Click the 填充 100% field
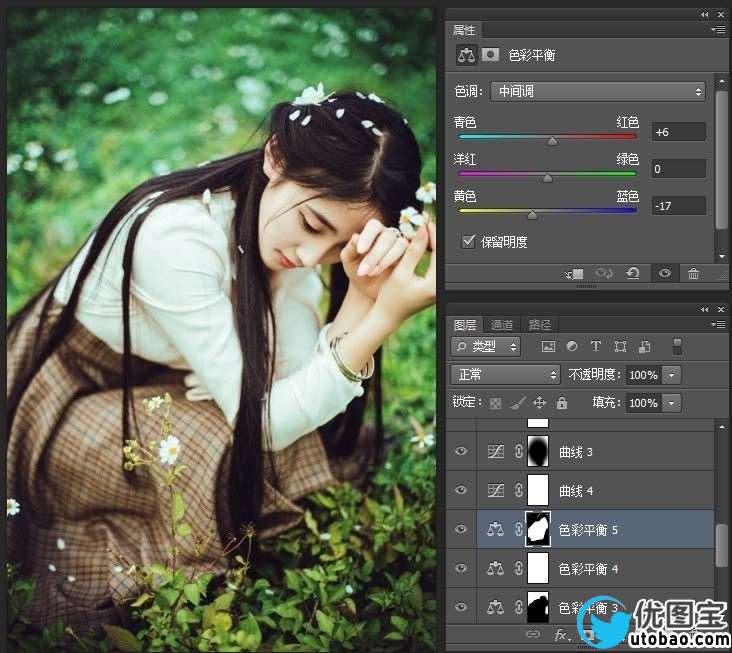 (643, 403)
